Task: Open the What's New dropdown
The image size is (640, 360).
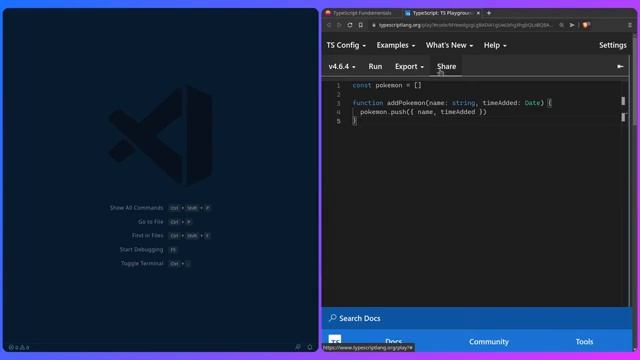Action: (449, 45)
